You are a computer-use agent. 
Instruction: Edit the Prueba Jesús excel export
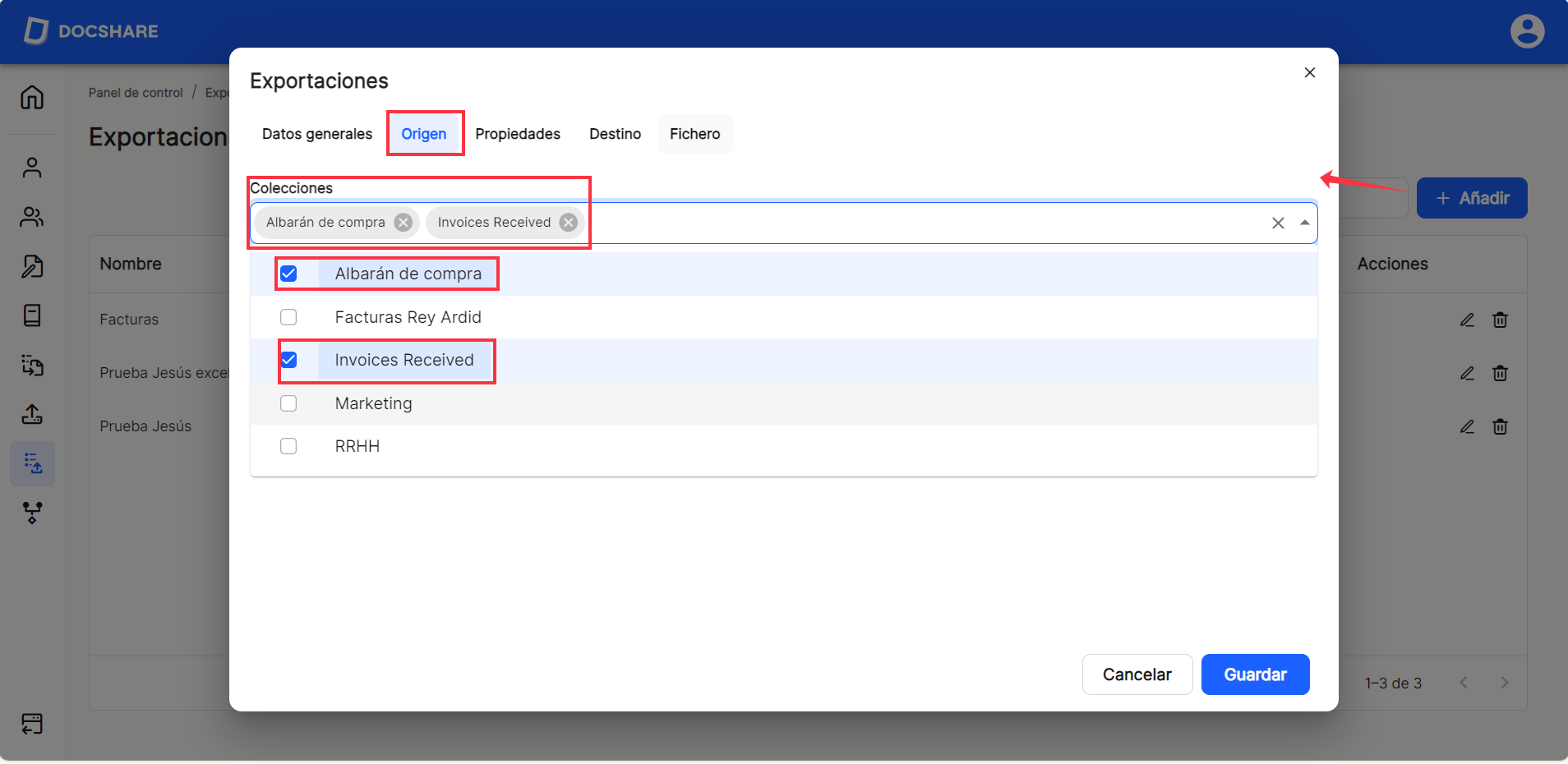click(x=1467, y=373)
